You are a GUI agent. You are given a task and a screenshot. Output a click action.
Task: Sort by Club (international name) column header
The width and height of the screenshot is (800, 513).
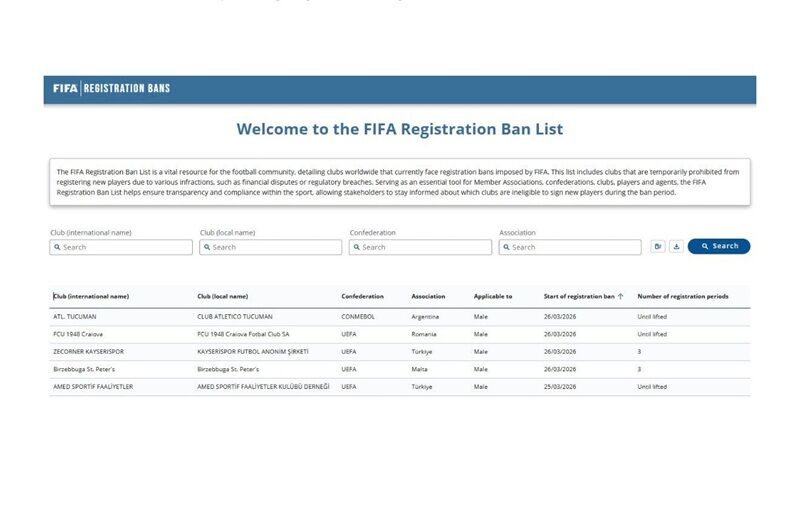(x=91, y=296)
